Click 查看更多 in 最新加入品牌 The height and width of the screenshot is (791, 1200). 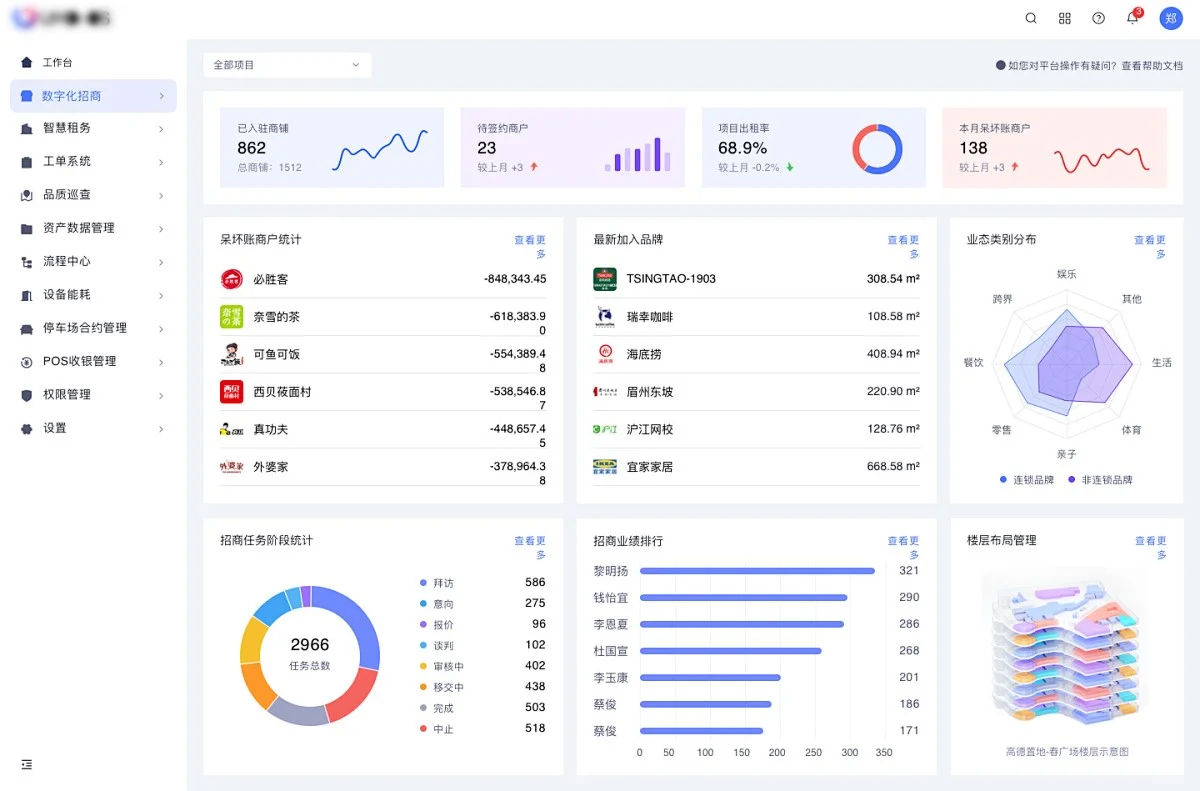click(x=904, y=247)
